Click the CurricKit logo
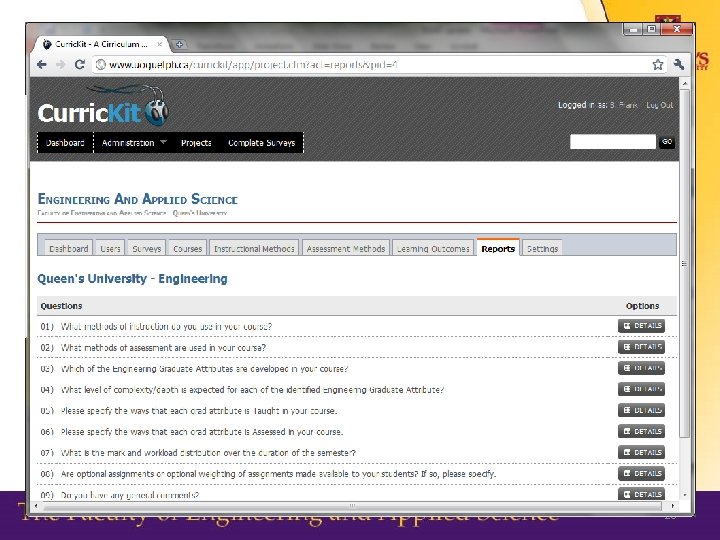The width and height of the screenshot is (720, 540). point(103,107)
